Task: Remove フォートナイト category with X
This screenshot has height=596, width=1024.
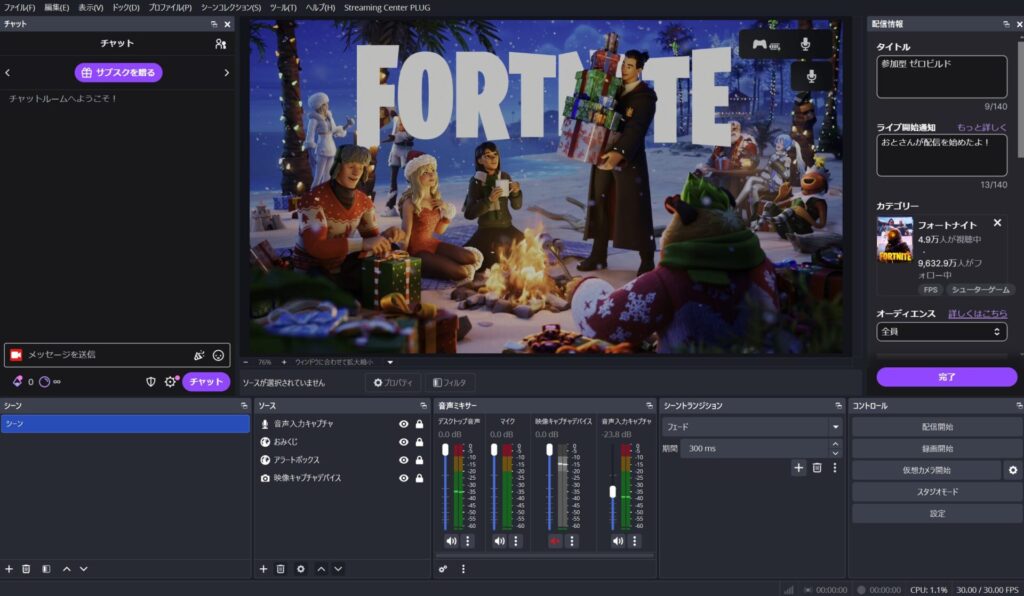Action: coord(997,223)
